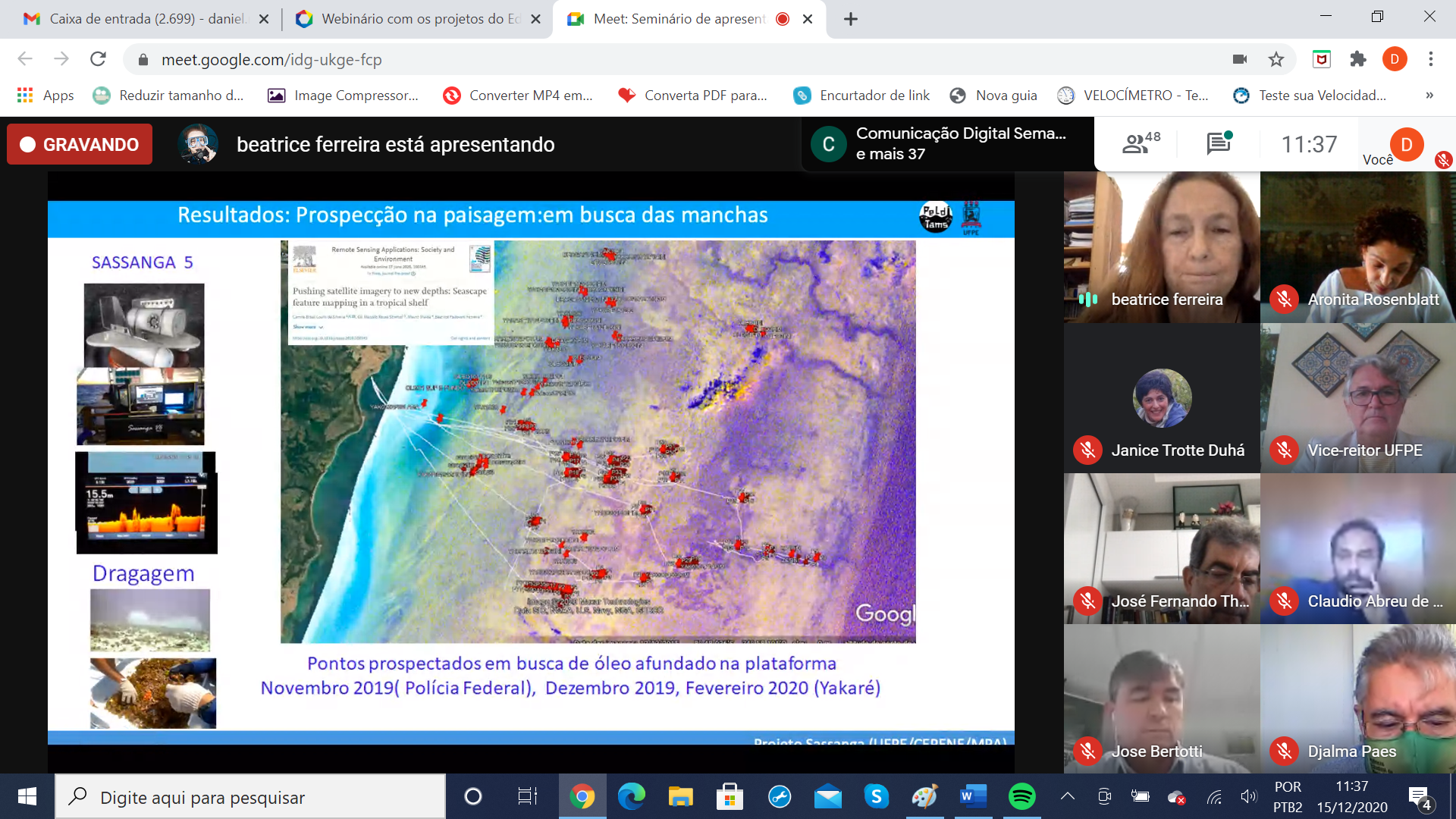Switch to the Webinário com os projetos tab

[417, 19]
